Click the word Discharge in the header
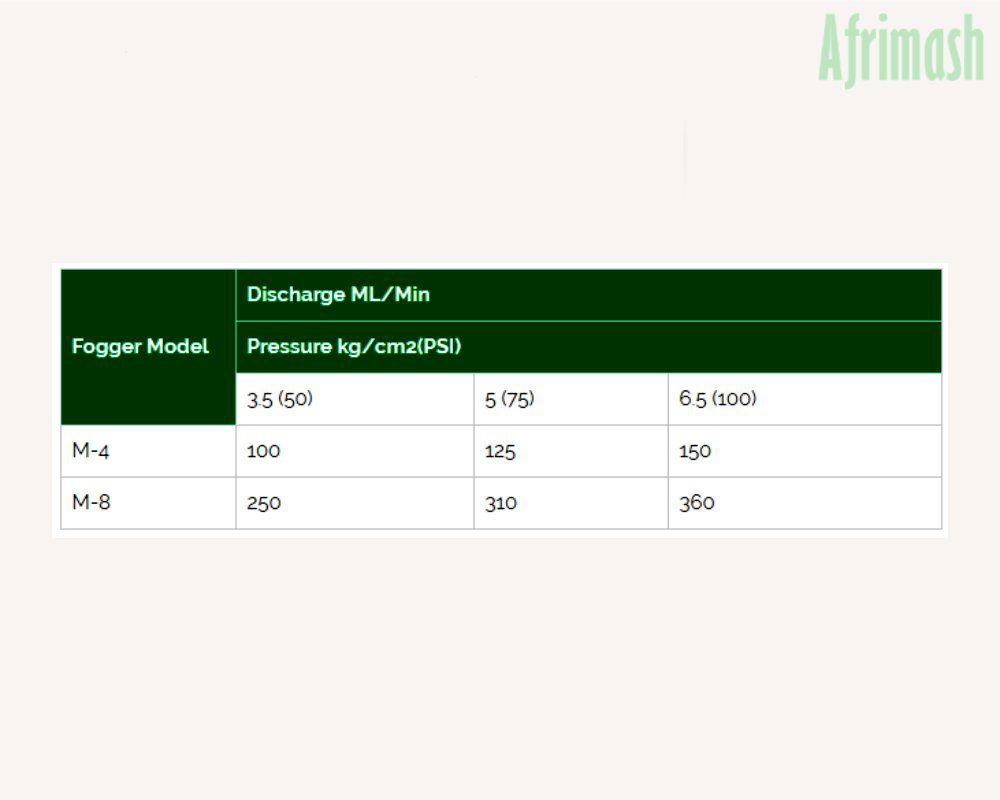The image size is (1000, 800). click(x=296, y=294)
